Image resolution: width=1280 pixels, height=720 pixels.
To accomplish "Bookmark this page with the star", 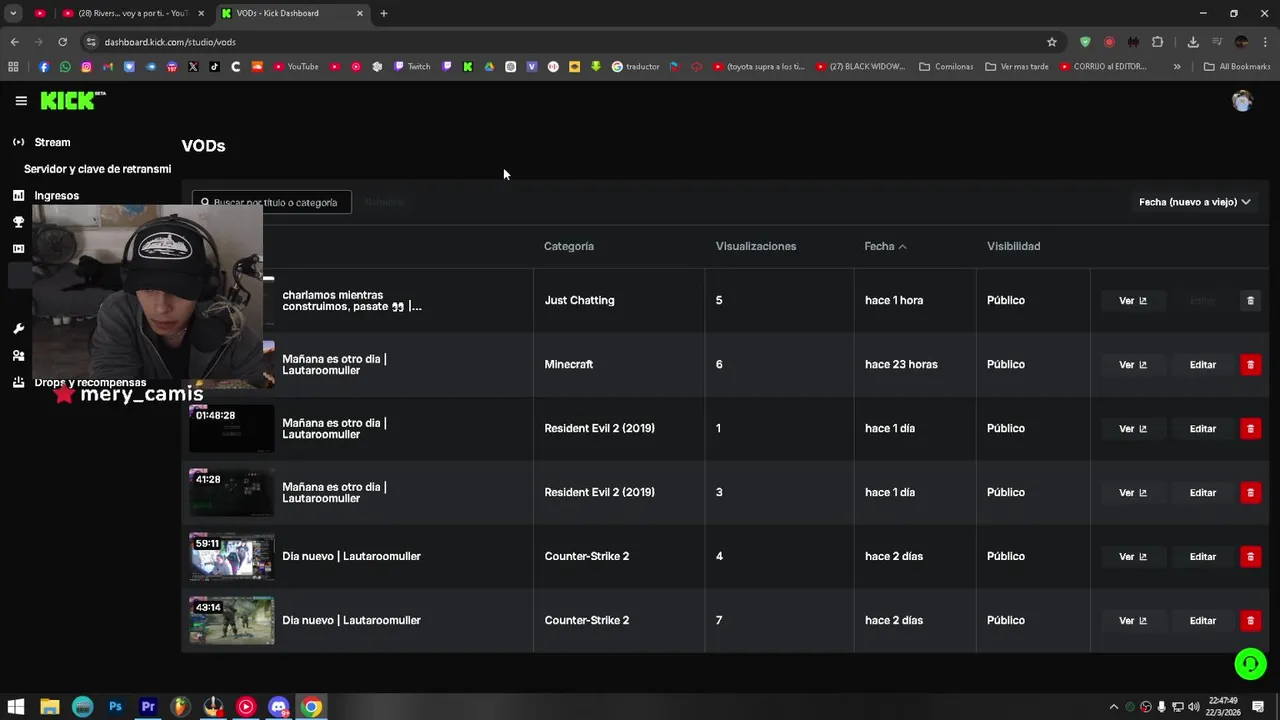I will click(1052, 42).
